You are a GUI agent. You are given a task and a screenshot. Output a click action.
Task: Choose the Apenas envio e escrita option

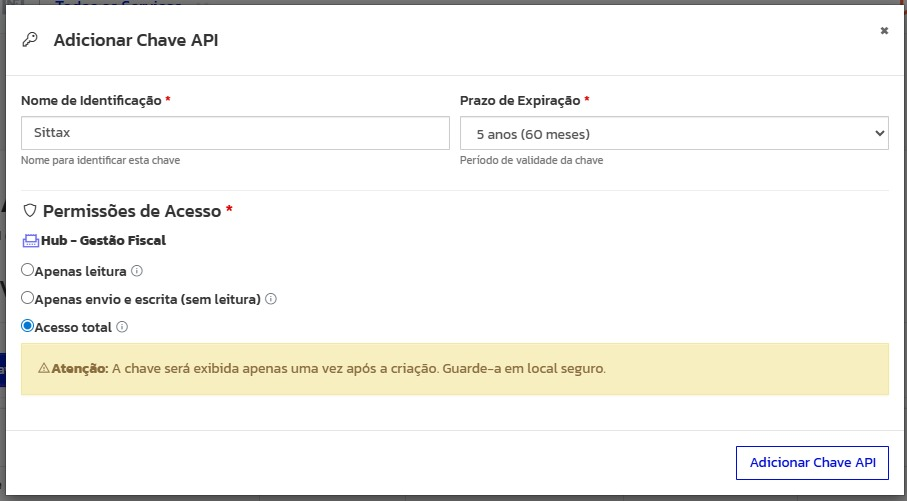click(x=28, y=298)
